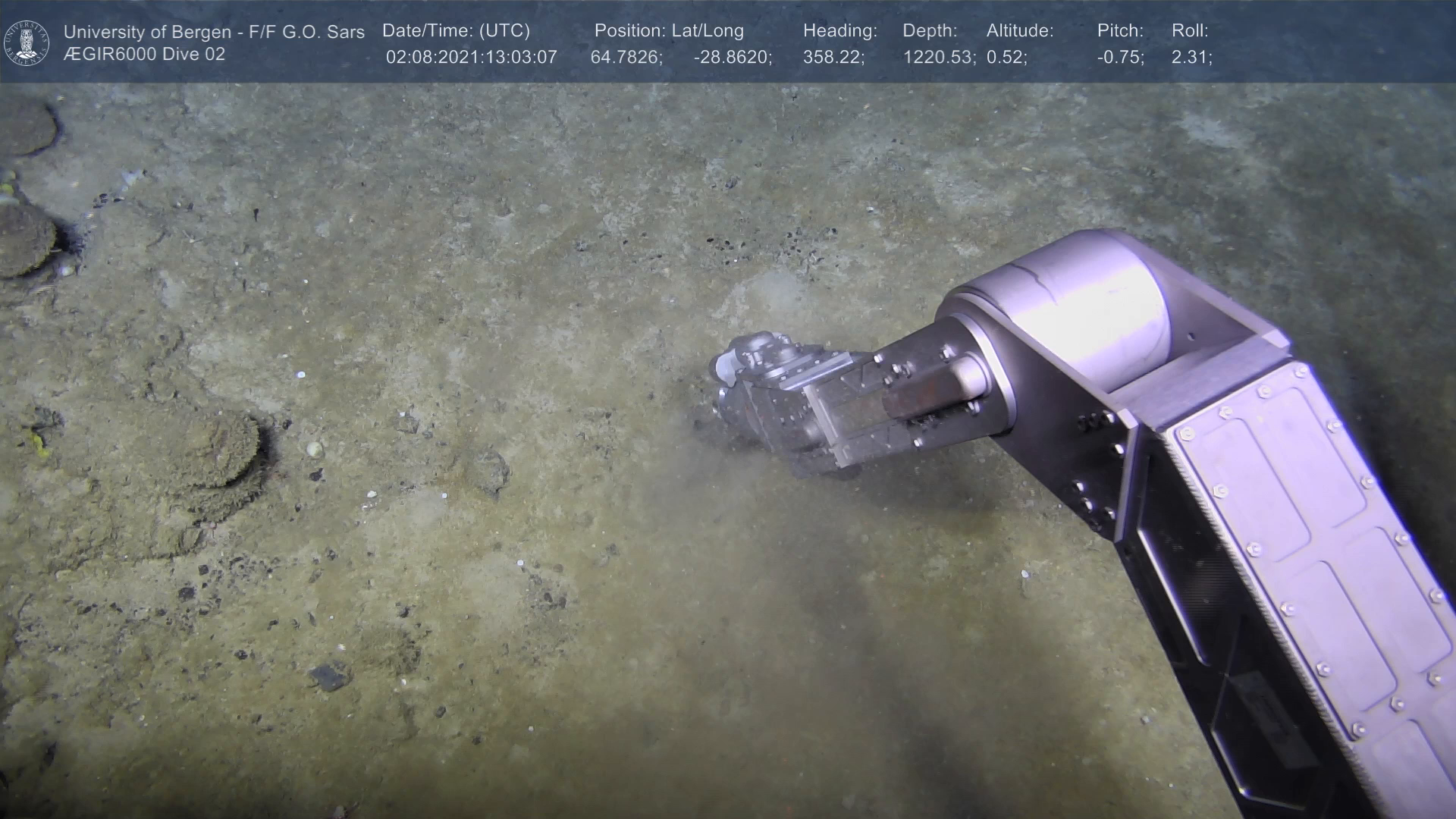Screen dimensions: 1456x819
Task: Click the altitude value 0.52
Action: coord(1006,58)
